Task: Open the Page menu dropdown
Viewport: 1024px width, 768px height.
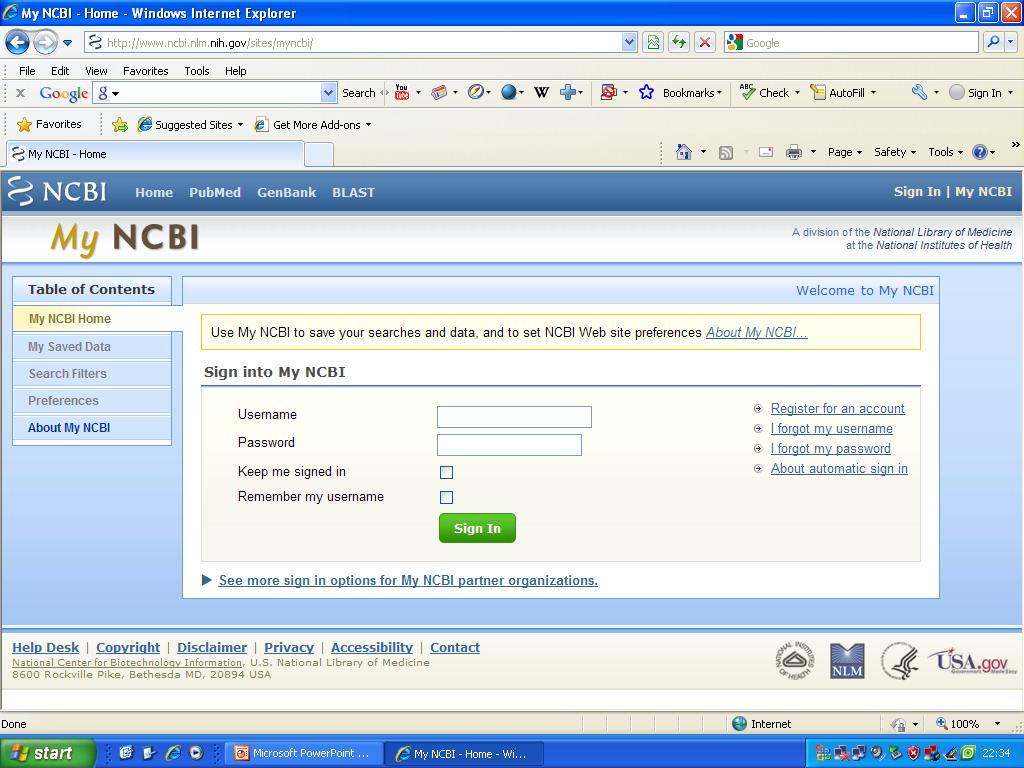Action: tap(845, 152)
